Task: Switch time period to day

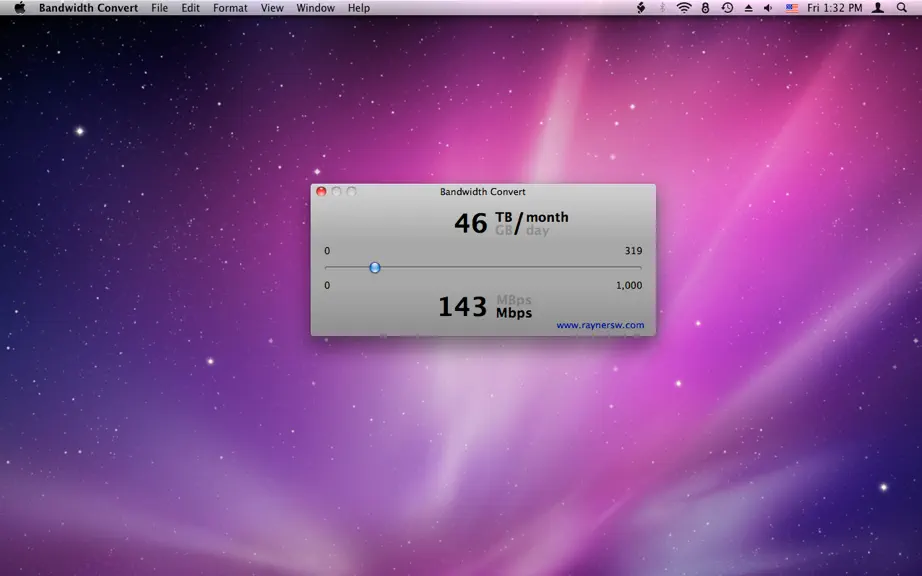Action: 537,231
